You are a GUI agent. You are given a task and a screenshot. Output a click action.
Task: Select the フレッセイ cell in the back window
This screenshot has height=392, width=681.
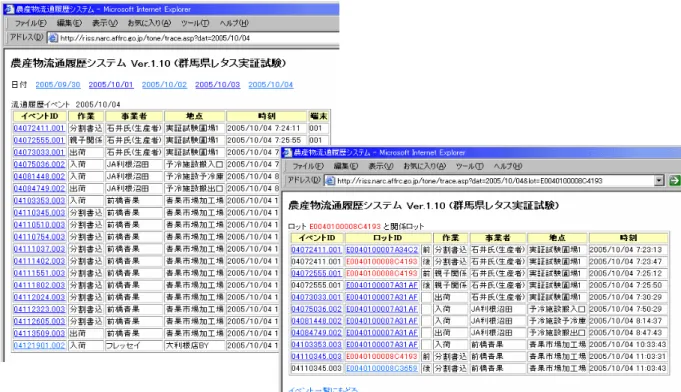click(134, 346)
